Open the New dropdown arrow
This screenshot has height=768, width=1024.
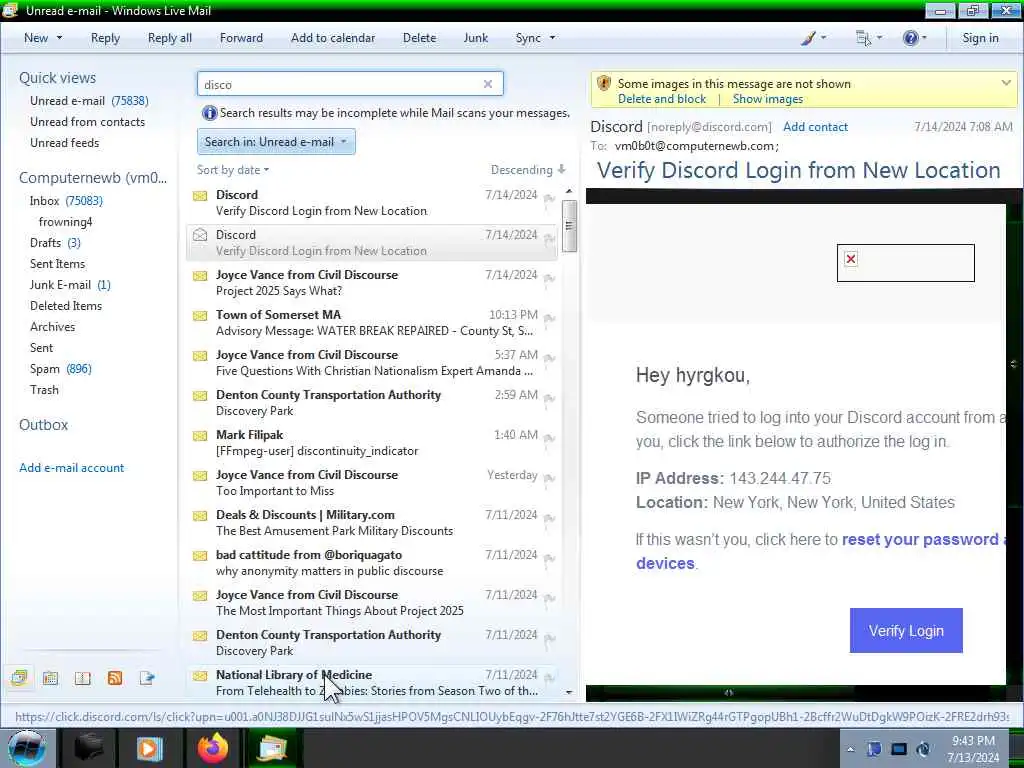(x=59, y=38)
